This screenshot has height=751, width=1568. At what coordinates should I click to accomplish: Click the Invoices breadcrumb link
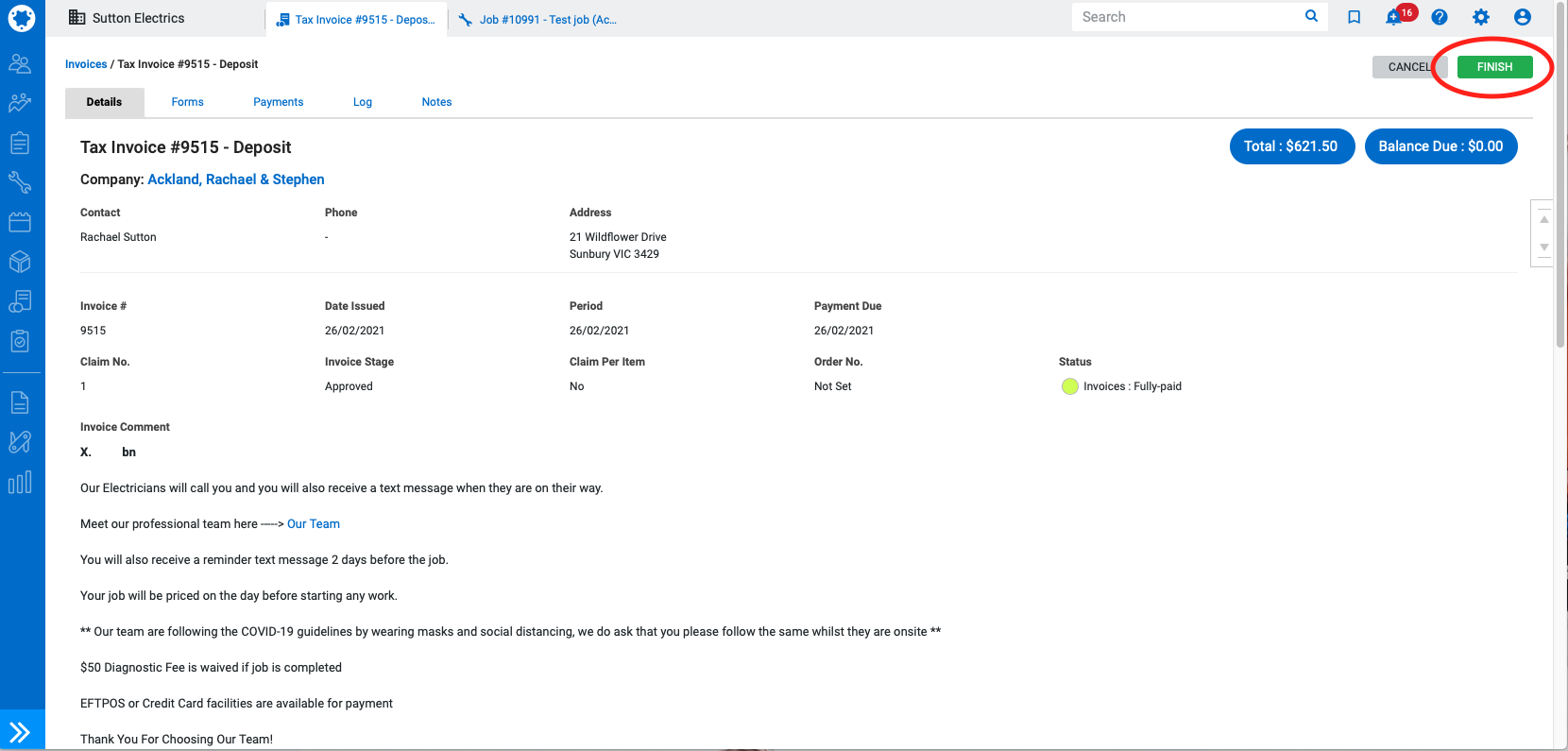pyautogui.click(x=86, y=64)
